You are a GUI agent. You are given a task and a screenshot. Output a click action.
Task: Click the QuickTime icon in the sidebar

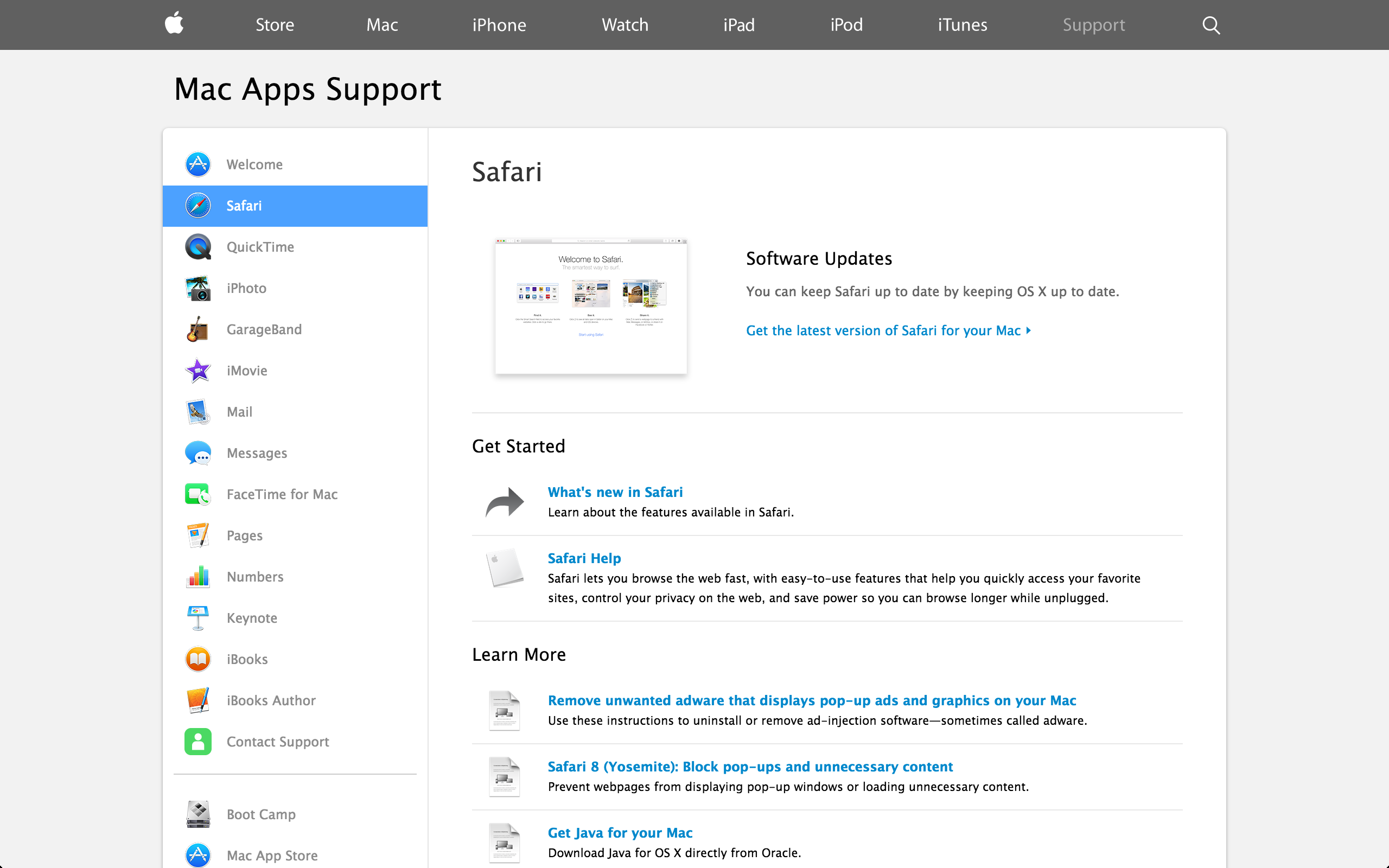(x=198, y=247)
